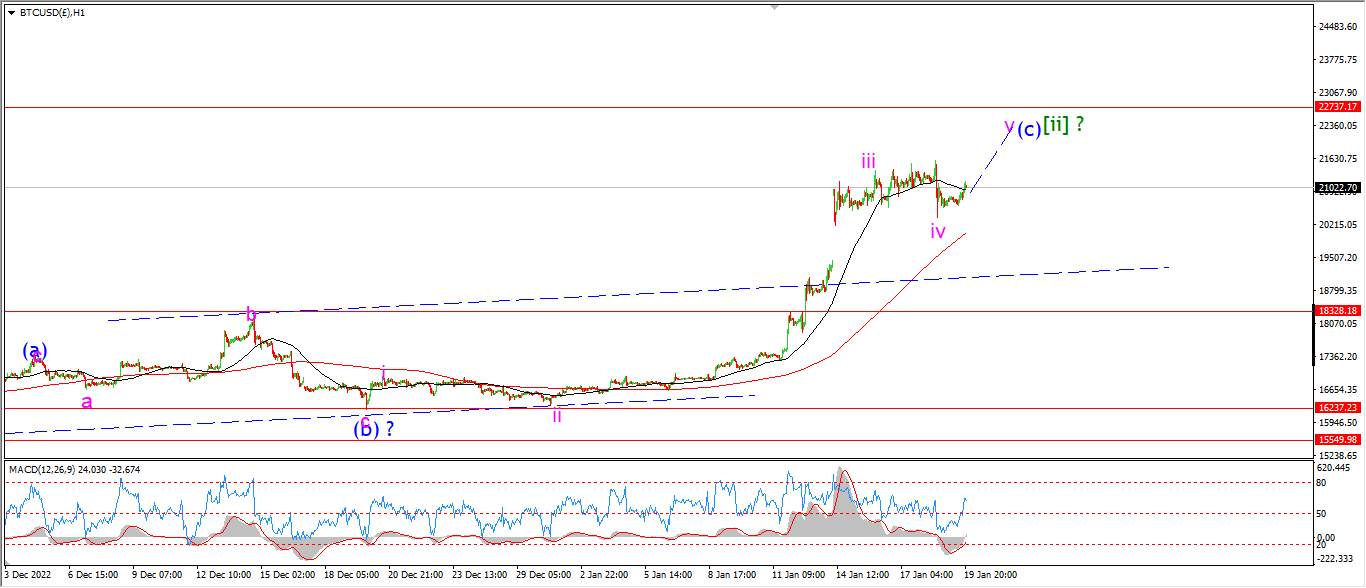The height and width of the screenshot is (588, 1366).
Task: Click the '11 Jan 09:00' time axis label
Action: coord(799,575)
